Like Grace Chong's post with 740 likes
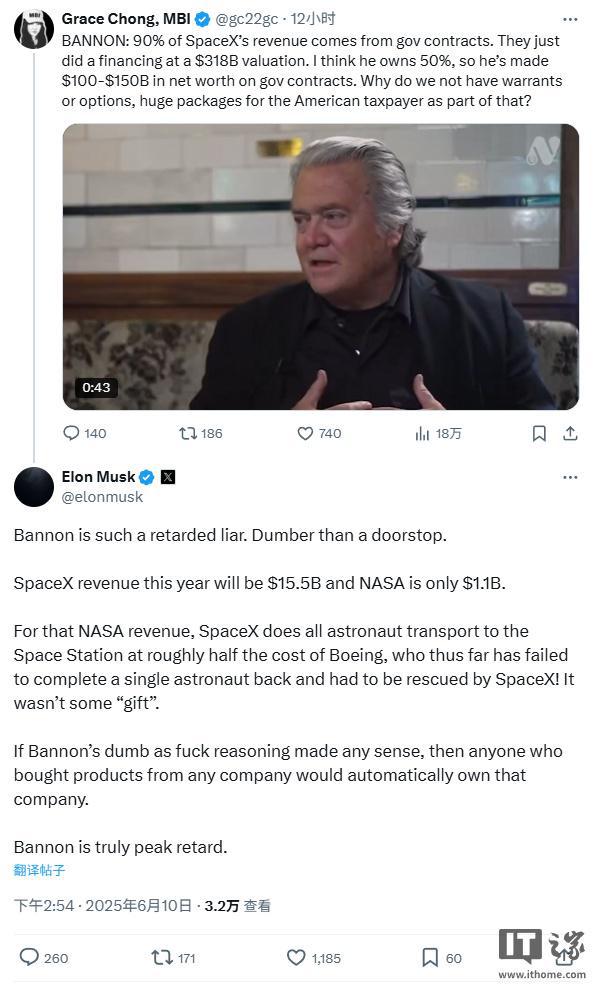The height and width of the screenshot is (987, 596). coord(319,433)
